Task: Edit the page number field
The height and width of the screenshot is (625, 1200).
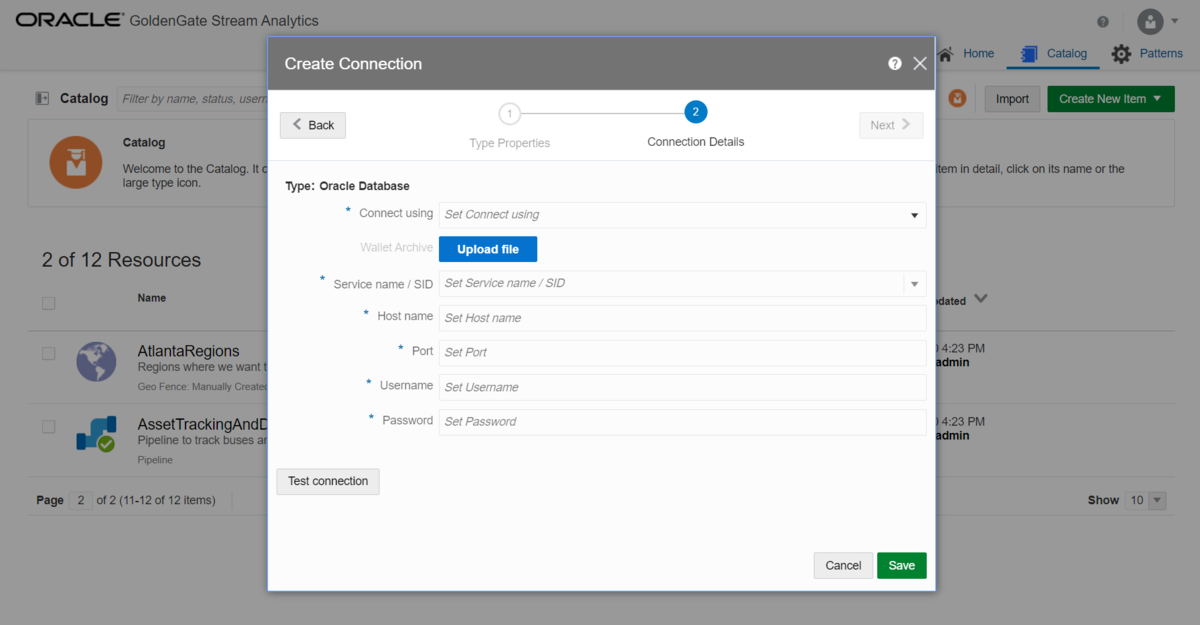Action: (x=81, y=500)
